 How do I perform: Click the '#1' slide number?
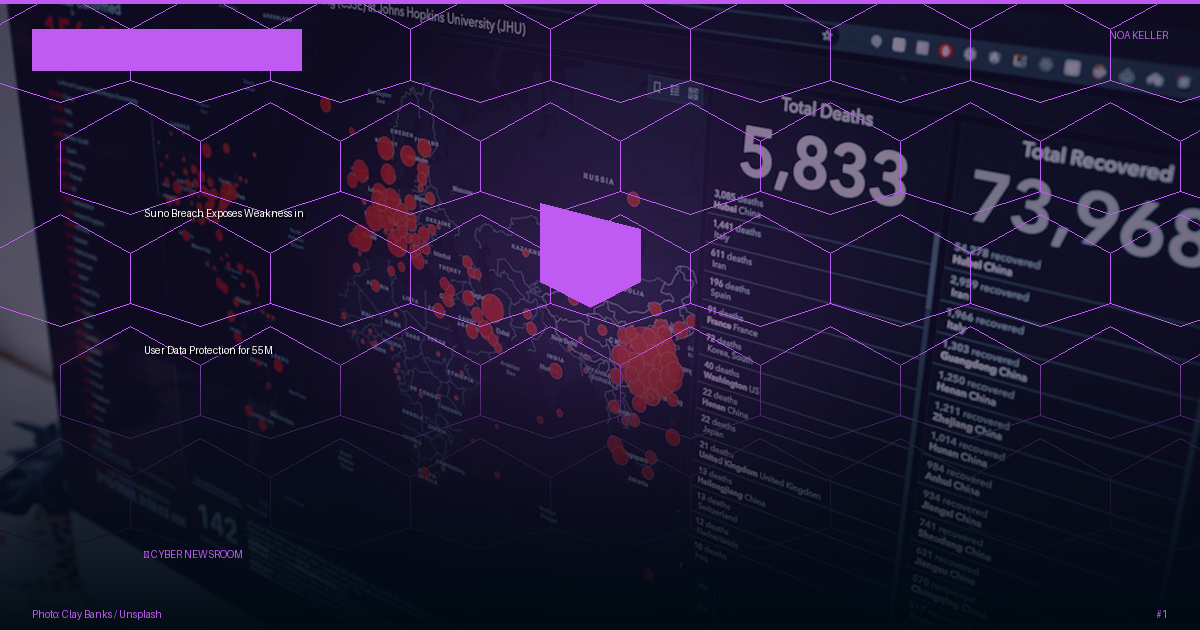coord(1162,614)
